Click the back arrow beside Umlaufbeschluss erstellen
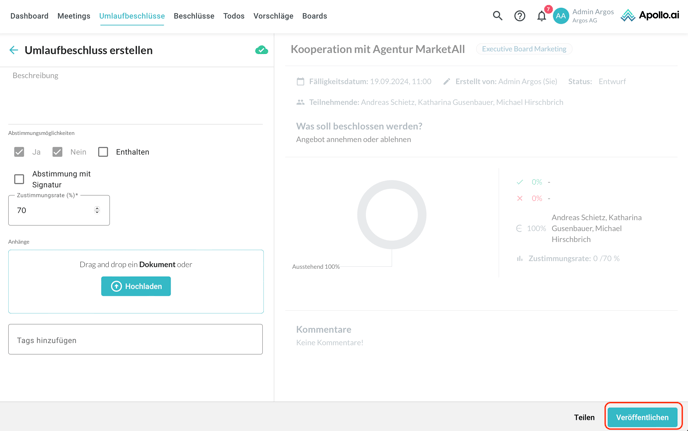 (x=14, y=50)
